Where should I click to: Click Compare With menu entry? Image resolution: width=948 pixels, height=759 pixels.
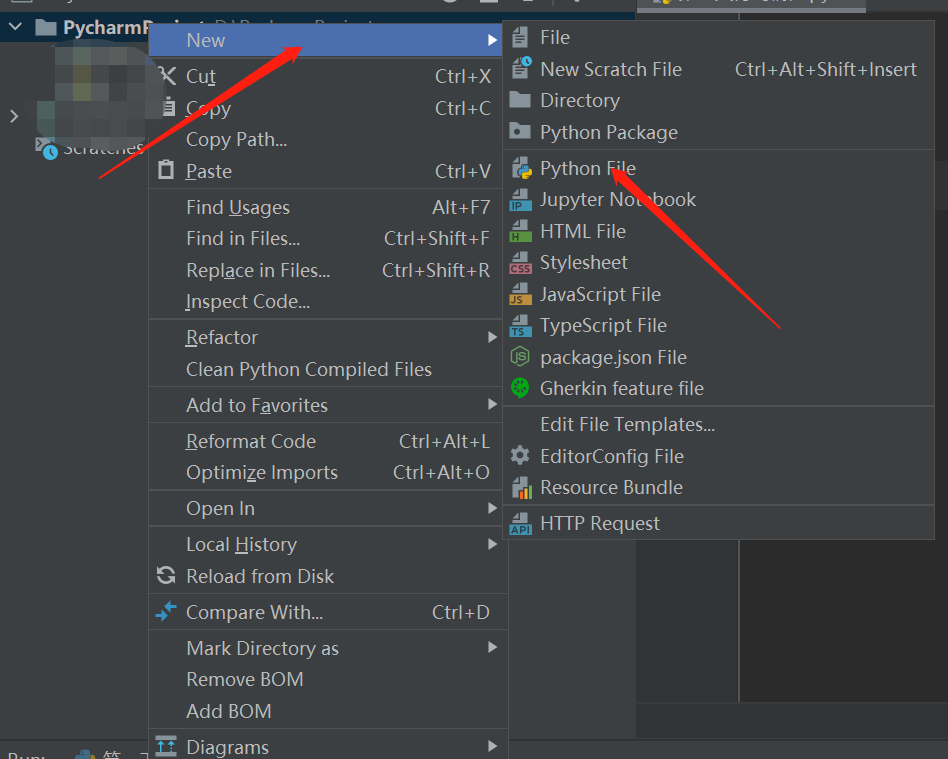coord(254,612)
